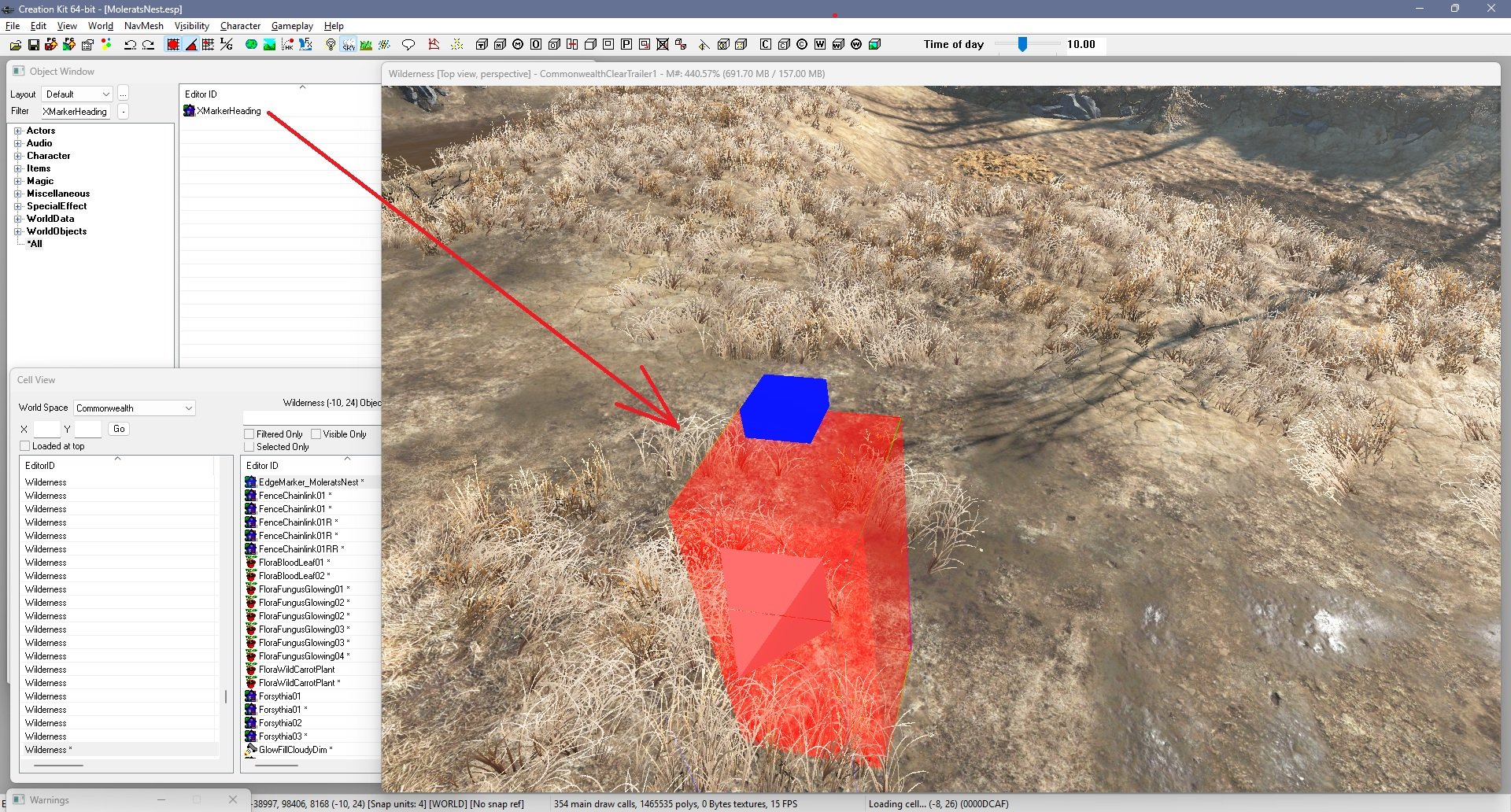Click the Preferences properties sheet icon

point(87,45)
